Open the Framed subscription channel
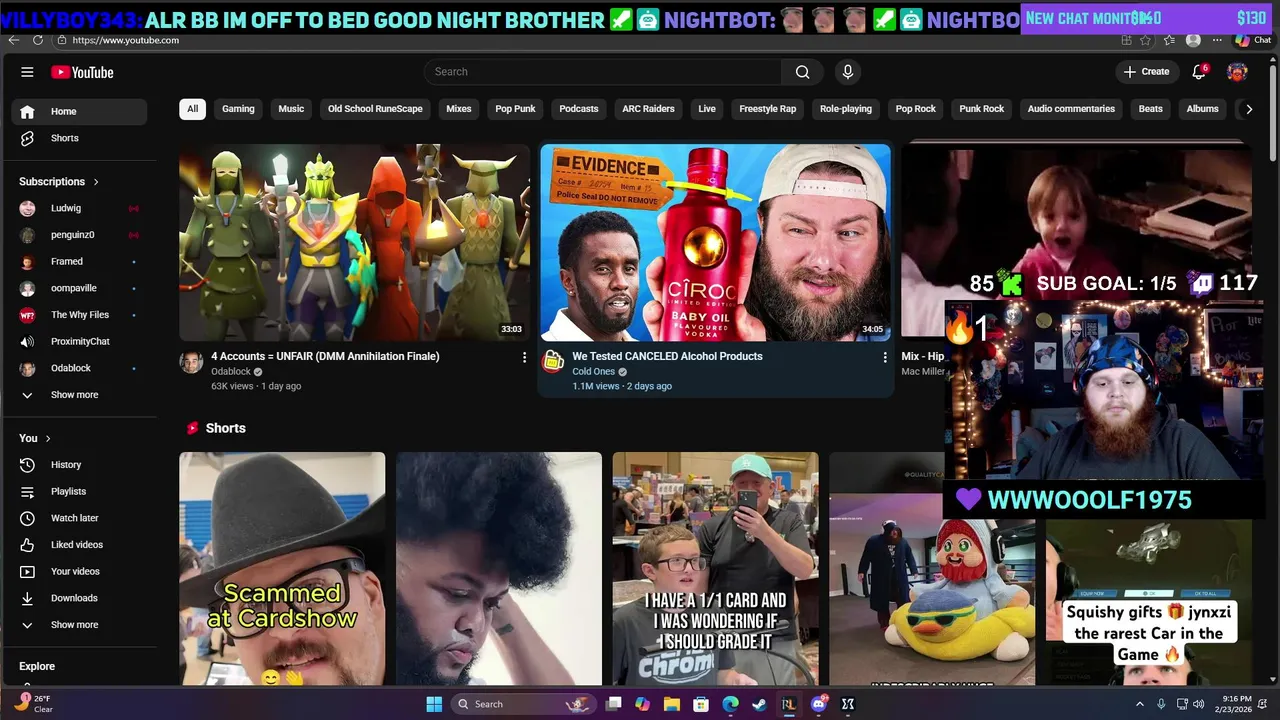 coord(80,262)
